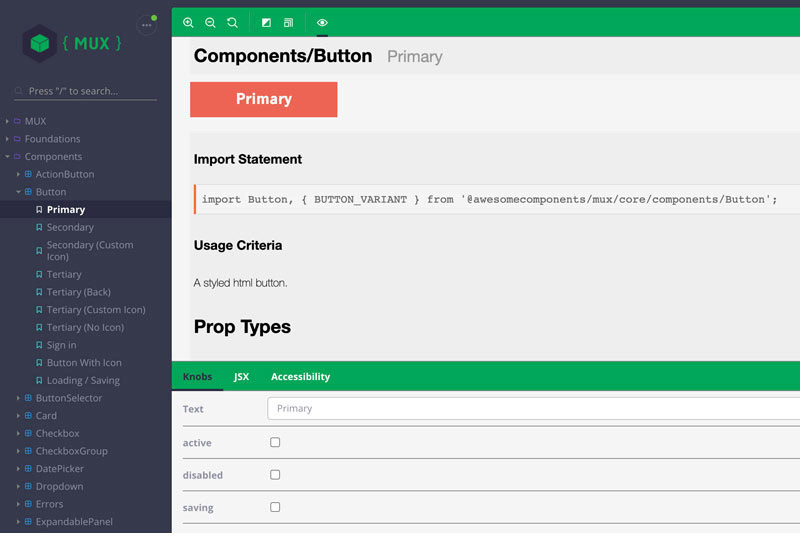Select the Sign in story

[61, 345]
